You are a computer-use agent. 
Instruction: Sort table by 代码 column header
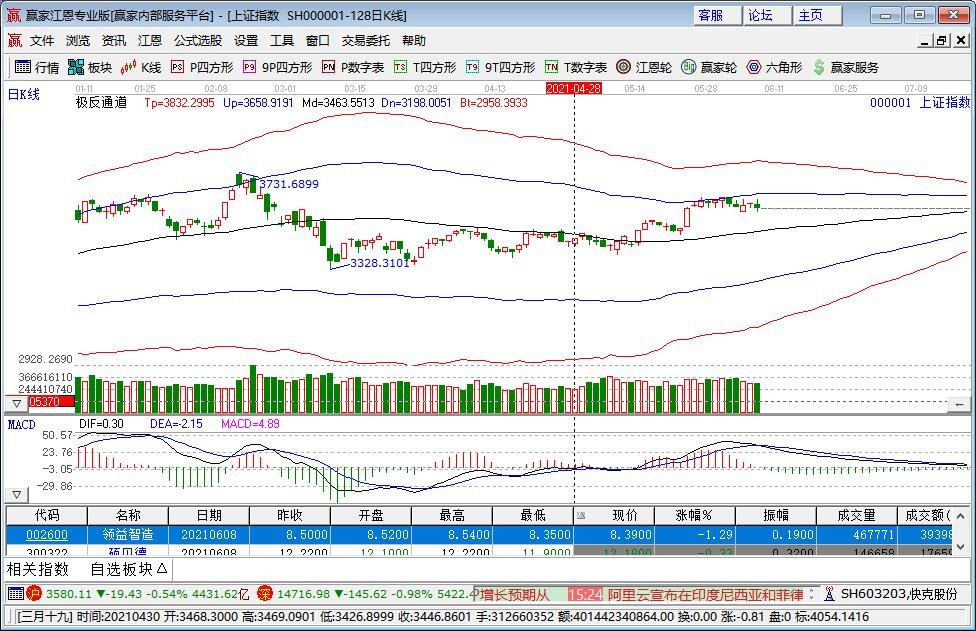[47, 515]
